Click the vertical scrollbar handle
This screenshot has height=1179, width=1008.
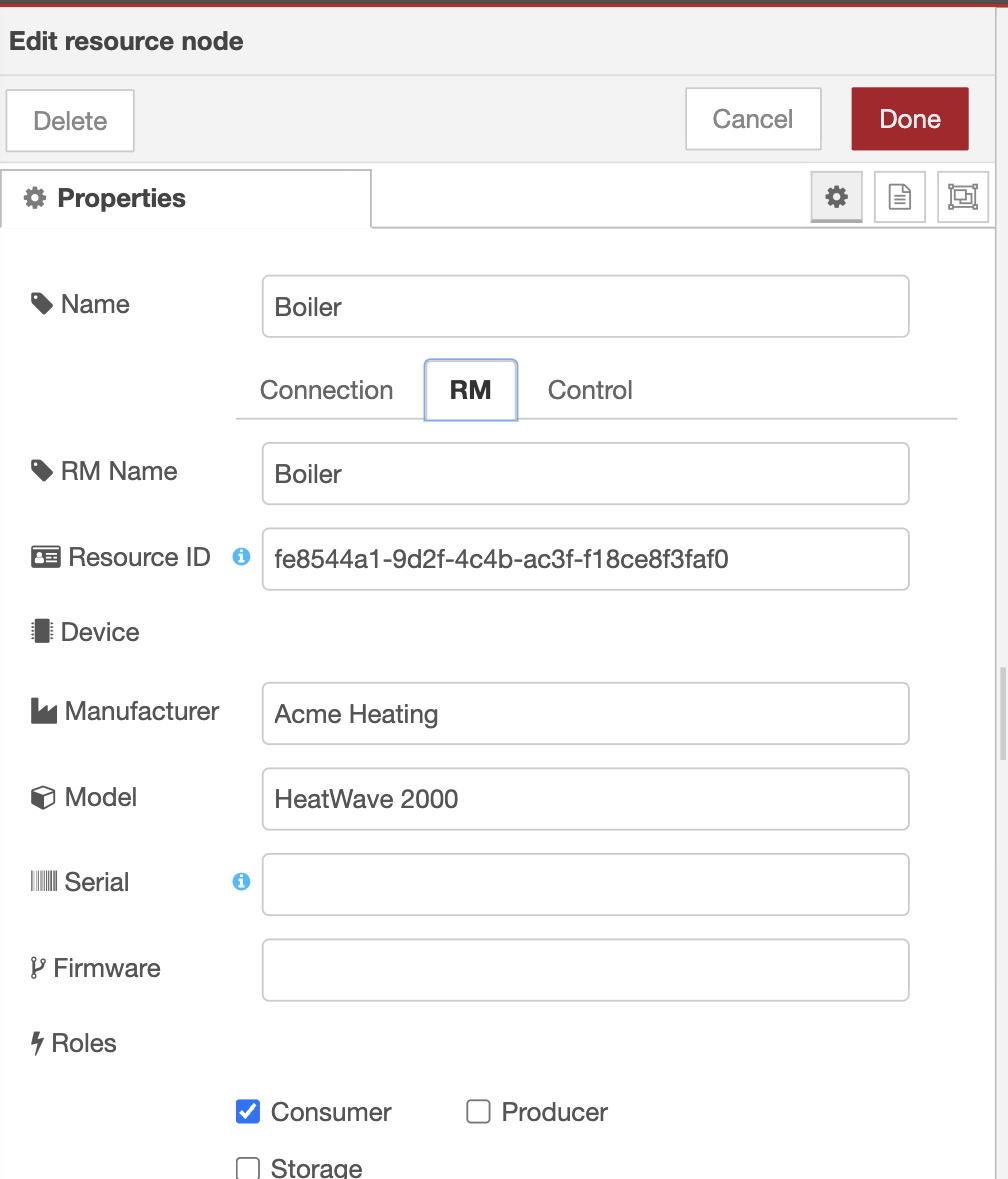1002,714
